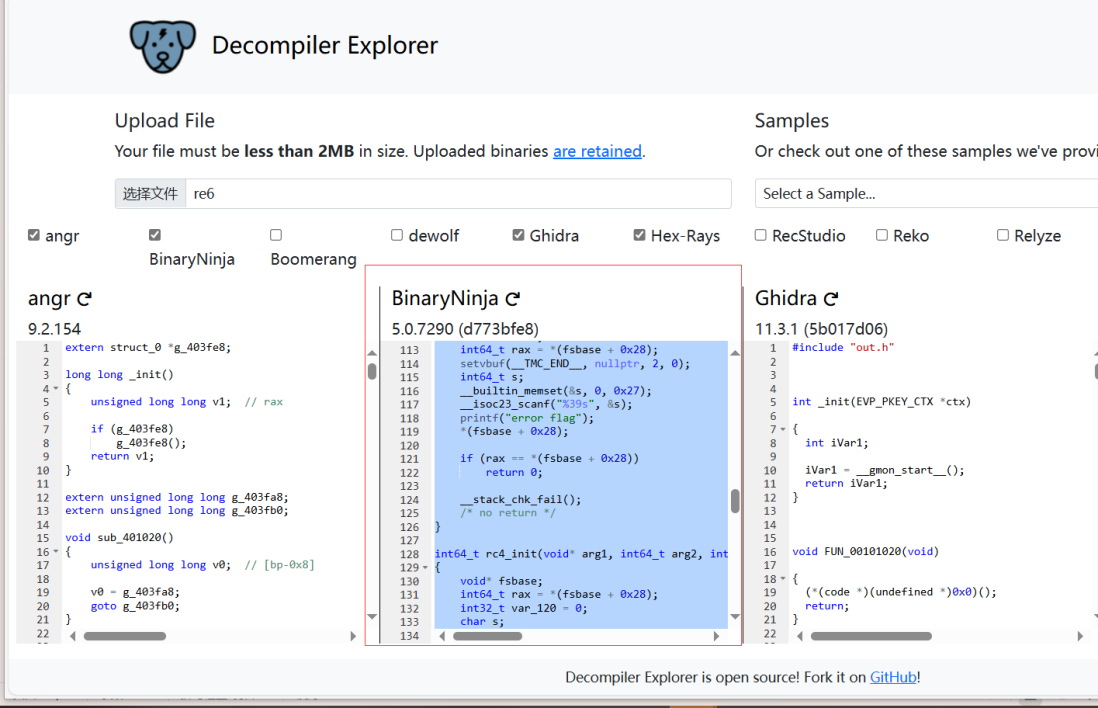The height and width of the screenshot is (708, 1098).
Task: Click the Decompiler Explorer title text
Action: pos(325,46)
